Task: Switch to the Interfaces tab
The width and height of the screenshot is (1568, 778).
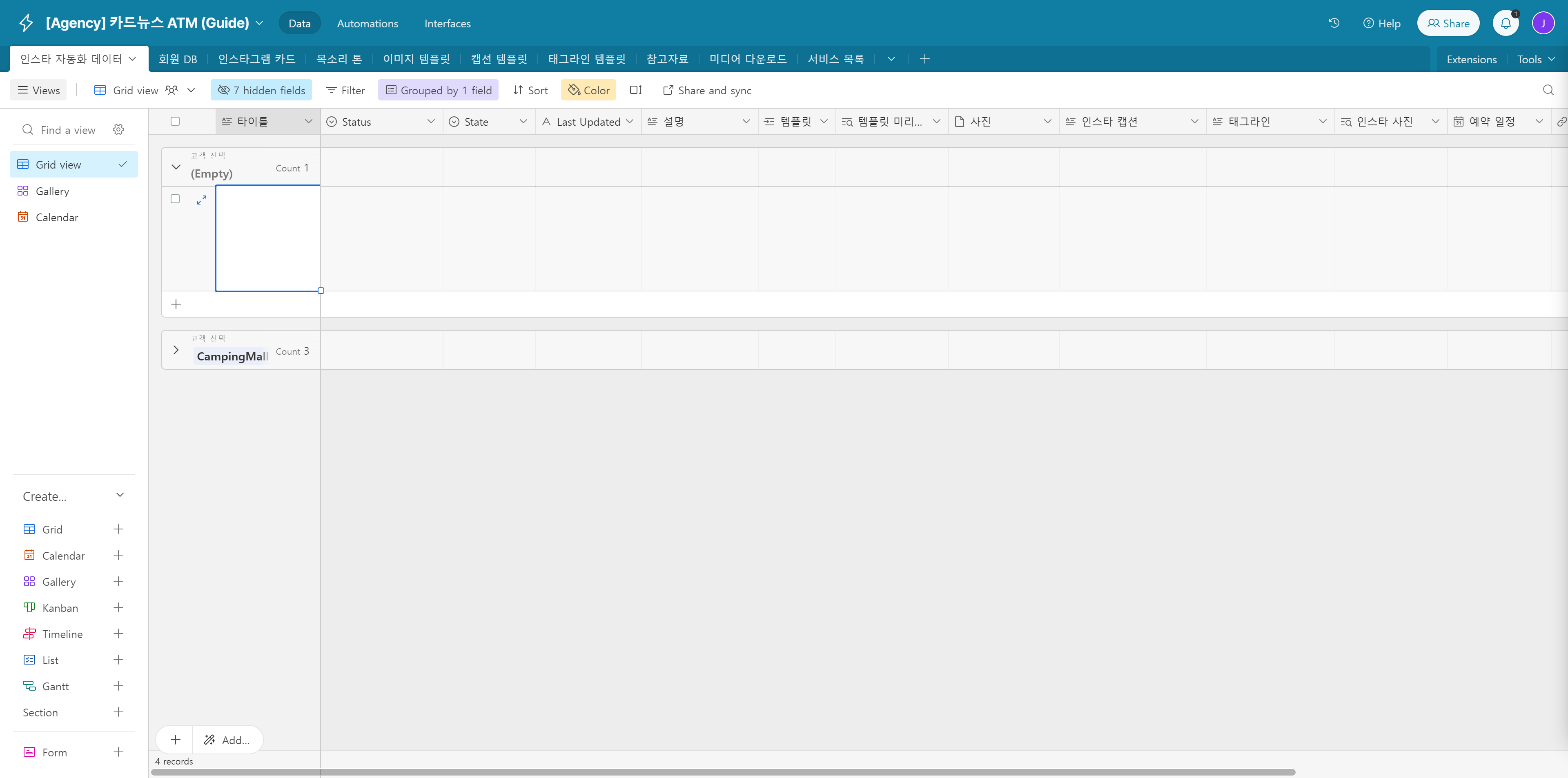Action: pos(448,23)
